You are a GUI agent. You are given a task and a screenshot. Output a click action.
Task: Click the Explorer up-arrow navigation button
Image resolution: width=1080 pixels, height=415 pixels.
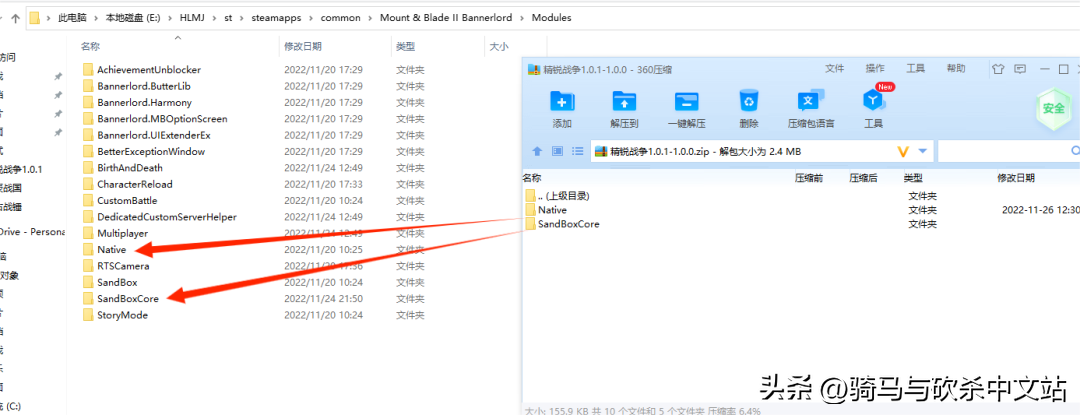click(x=15, y=18)
